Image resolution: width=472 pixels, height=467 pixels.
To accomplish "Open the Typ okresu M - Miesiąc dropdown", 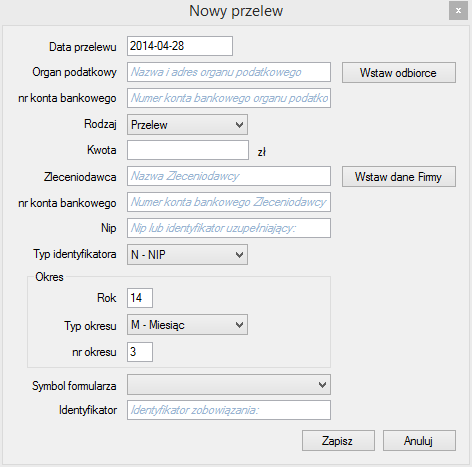I will tap(187, 325).
